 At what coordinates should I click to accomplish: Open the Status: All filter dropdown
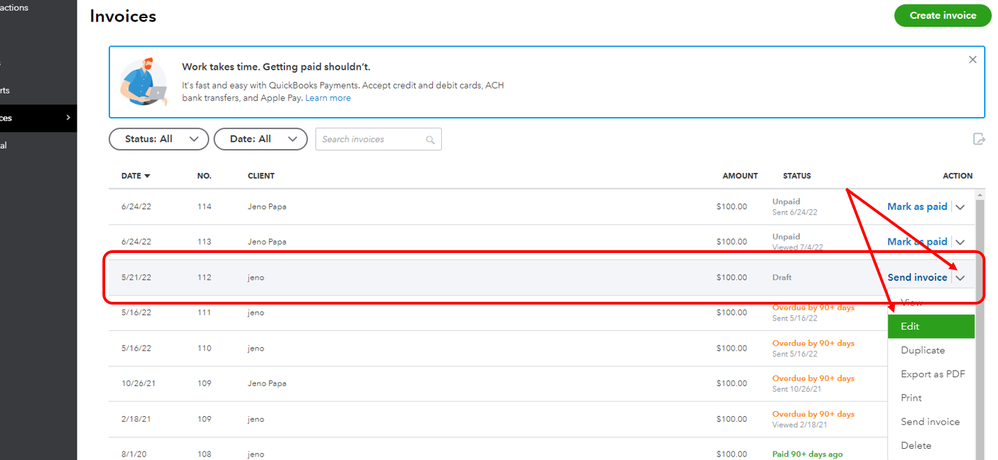click(158, 139)
